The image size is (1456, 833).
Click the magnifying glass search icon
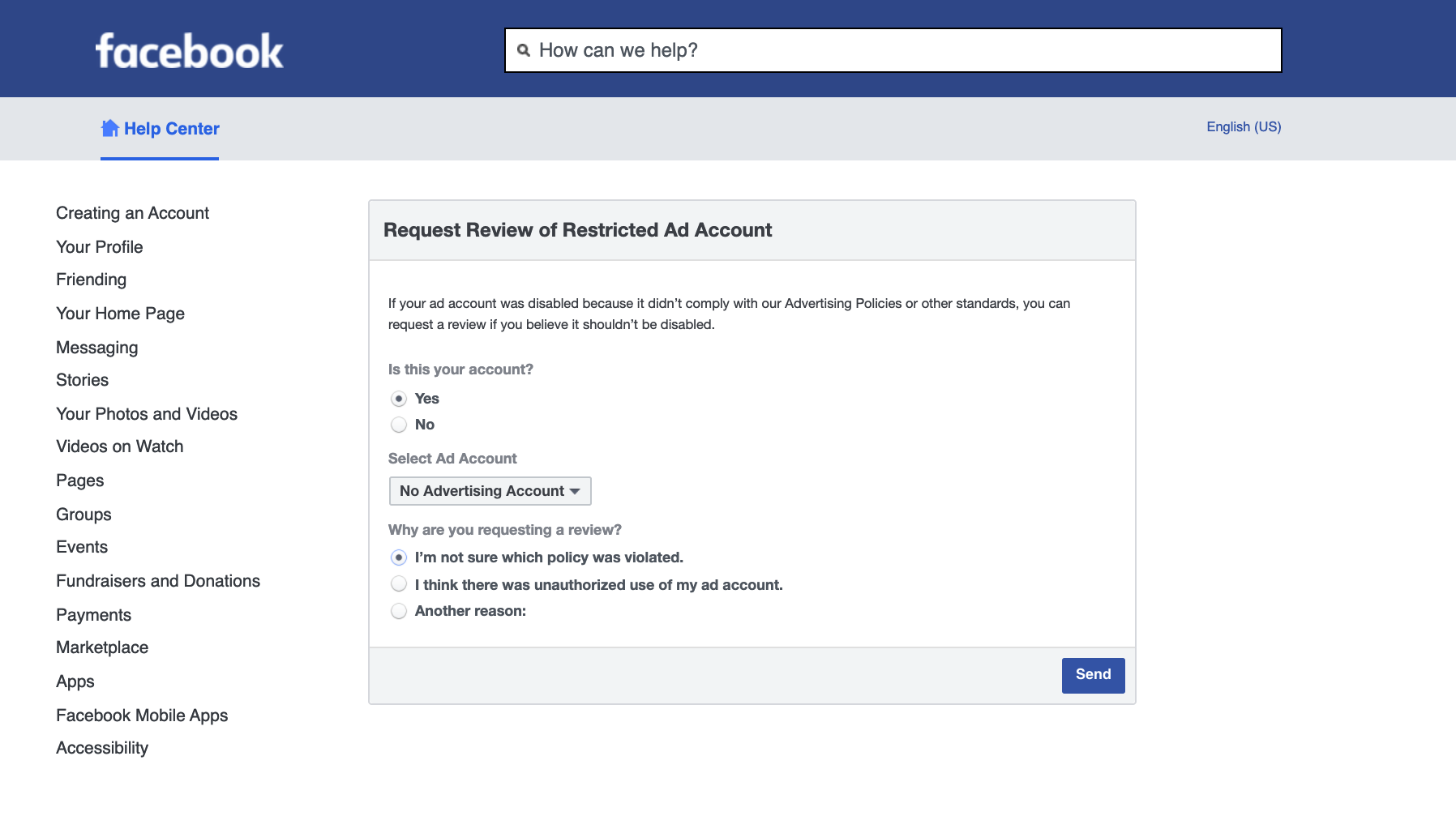[x=524, y=50]
